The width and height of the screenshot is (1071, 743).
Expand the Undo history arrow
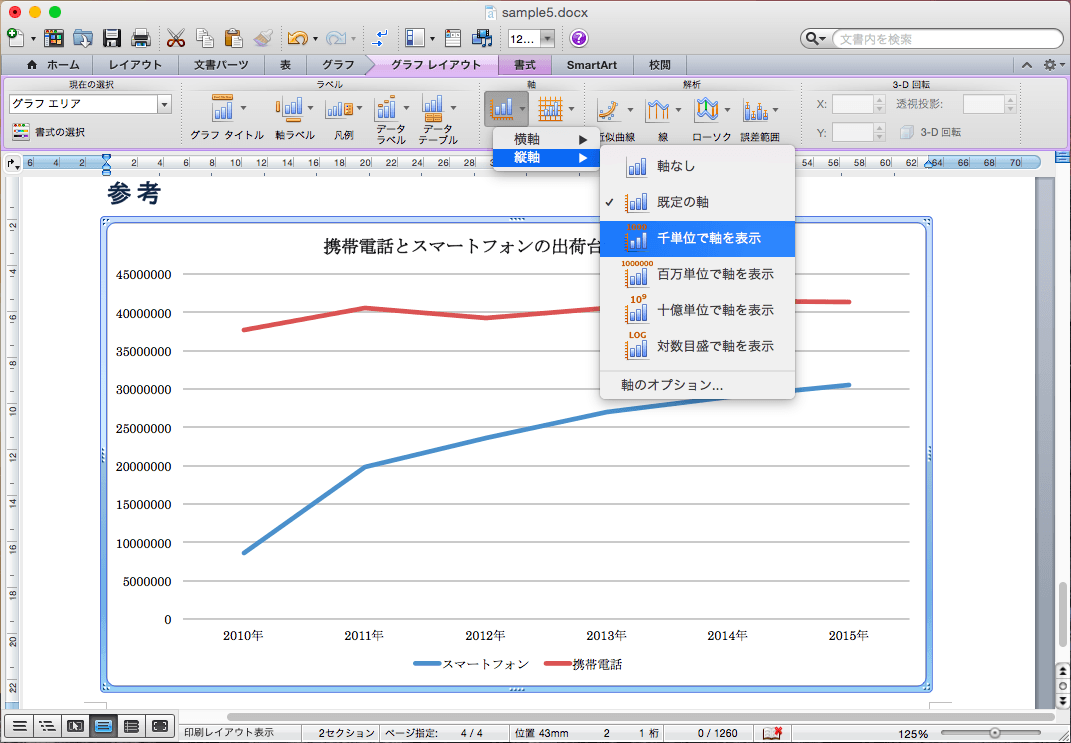click(x=315, y=39)
